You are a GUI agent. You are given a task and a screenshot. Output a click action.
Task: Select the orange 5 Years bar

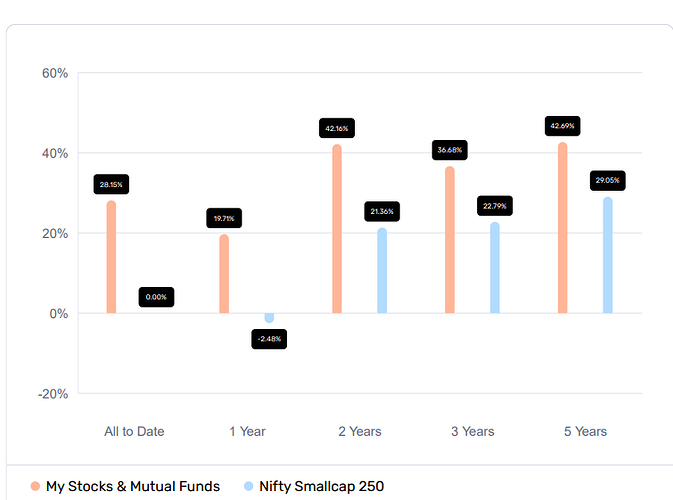(563, 228)
